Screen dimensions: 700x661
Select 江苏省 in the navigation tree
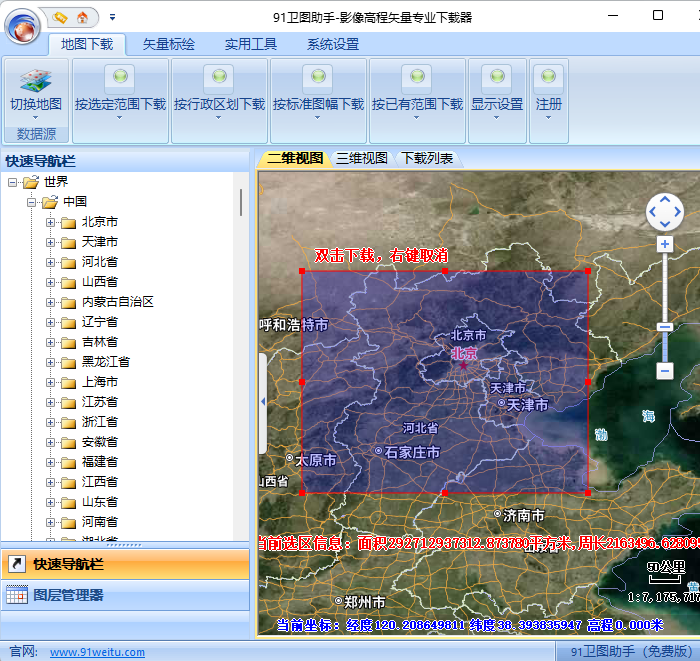click(x=100, y=402)
